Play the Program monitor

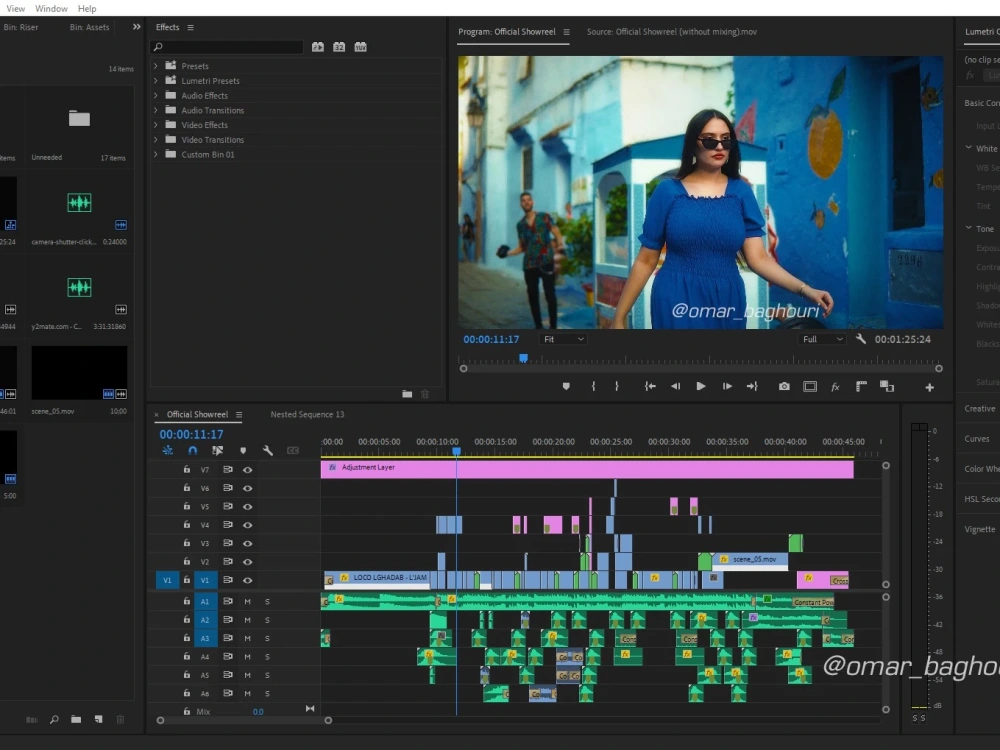click(x=701, y=386)
